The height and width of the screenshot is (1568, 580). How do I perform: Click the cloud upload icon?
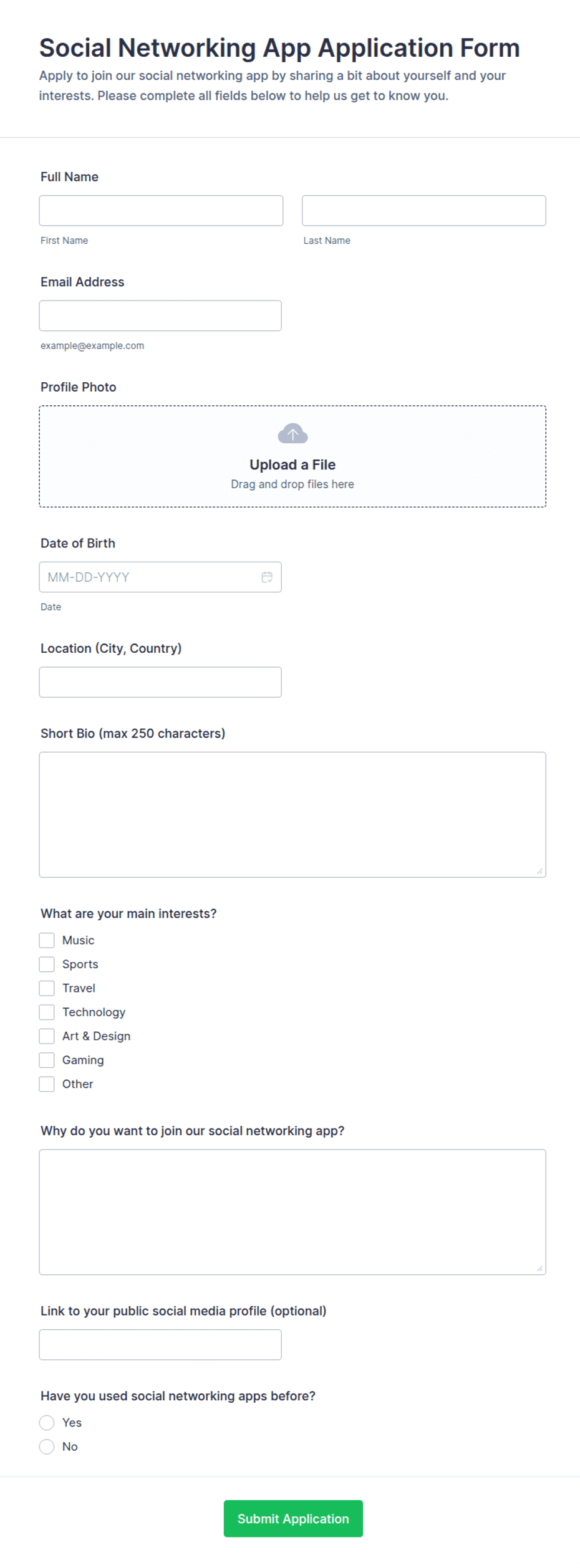[x=292, y=433]
